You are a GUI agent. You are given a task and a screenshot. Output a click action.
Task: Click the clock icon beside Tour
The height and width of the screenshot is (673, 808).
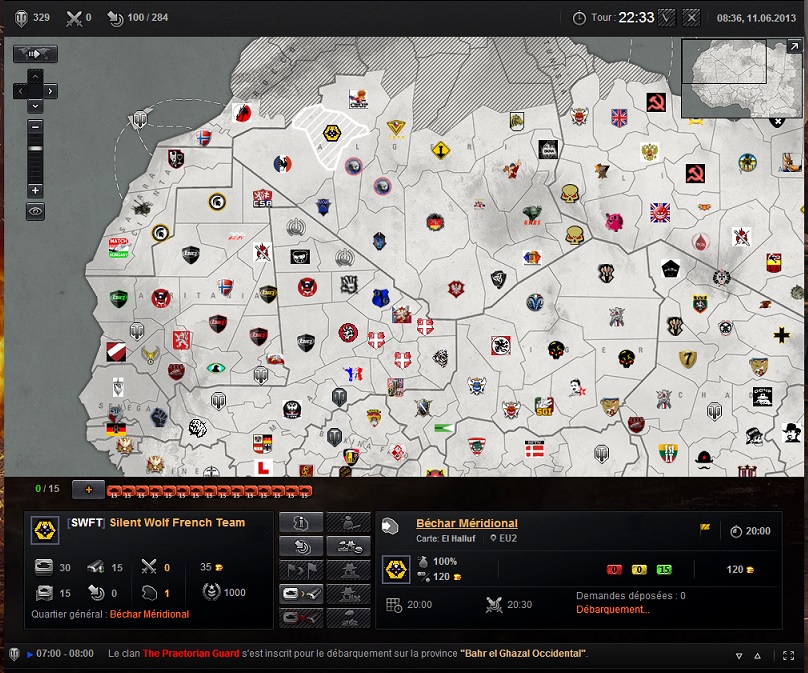[x=579, y=18]
